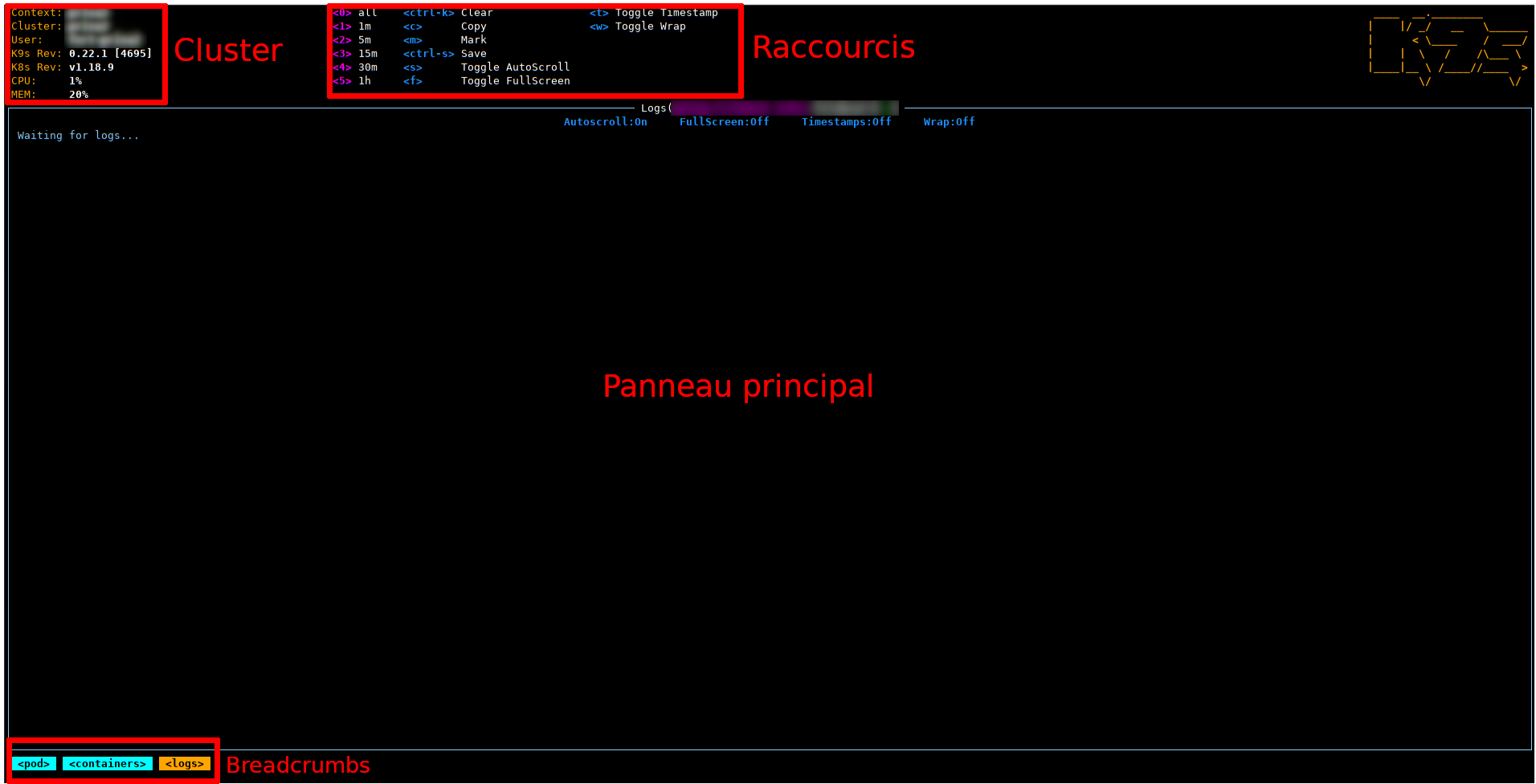Click the 'Waiting for logs...' text
1536x784 pixels.
click(78, 136)
